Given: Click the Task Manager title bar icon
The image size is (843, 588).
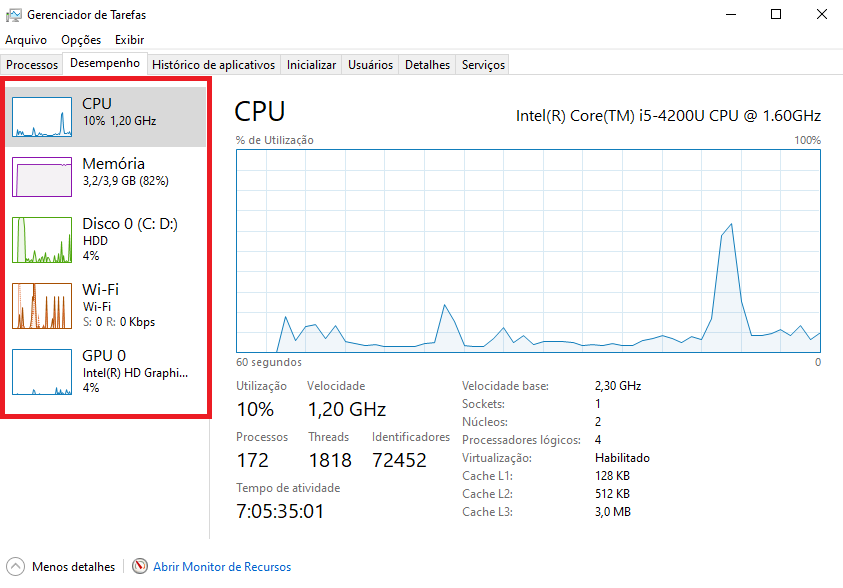Looking at the screenshot, I should [13, 15].
